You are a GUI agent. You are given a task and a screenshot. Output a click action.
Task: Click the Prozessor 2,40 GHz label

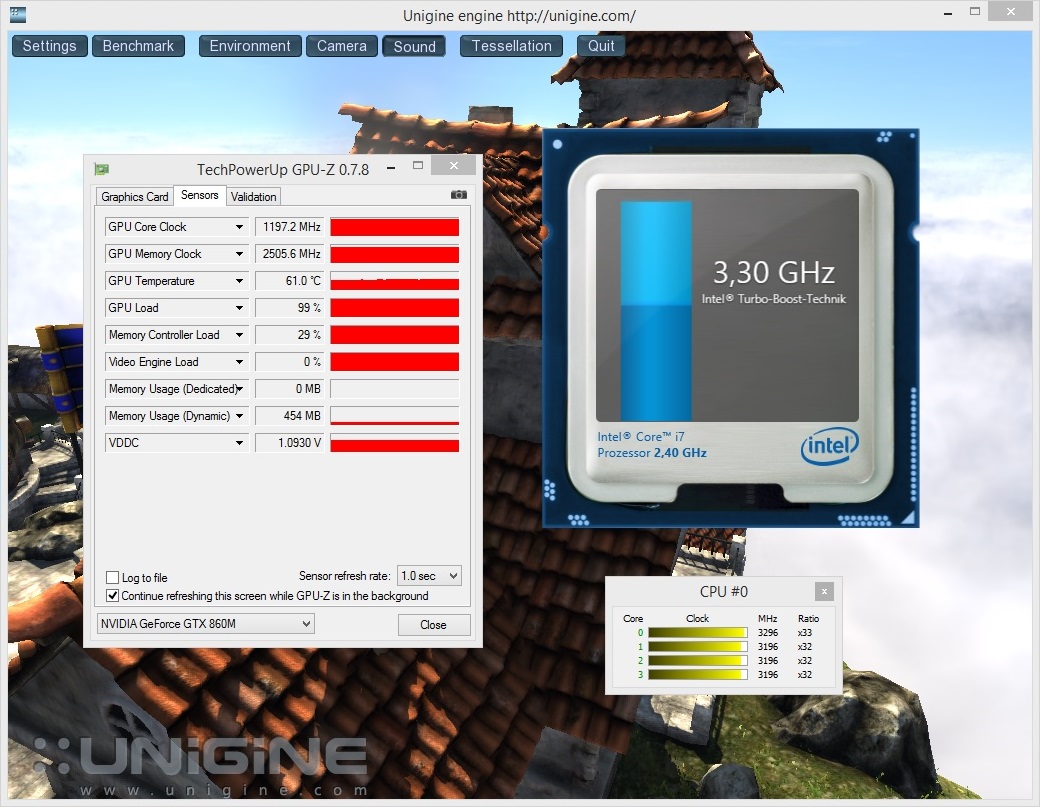(x=651, y=453)
